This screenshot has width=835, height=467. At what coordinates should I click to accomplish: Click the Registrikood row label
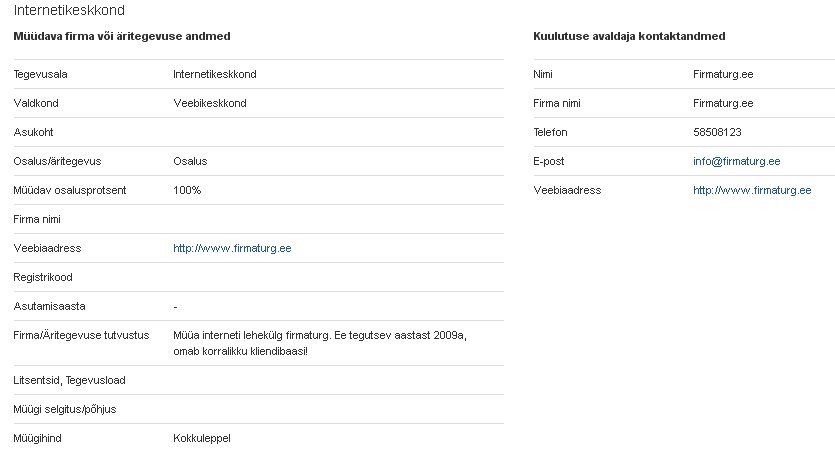pyautogui.click(x=43, y=277)
